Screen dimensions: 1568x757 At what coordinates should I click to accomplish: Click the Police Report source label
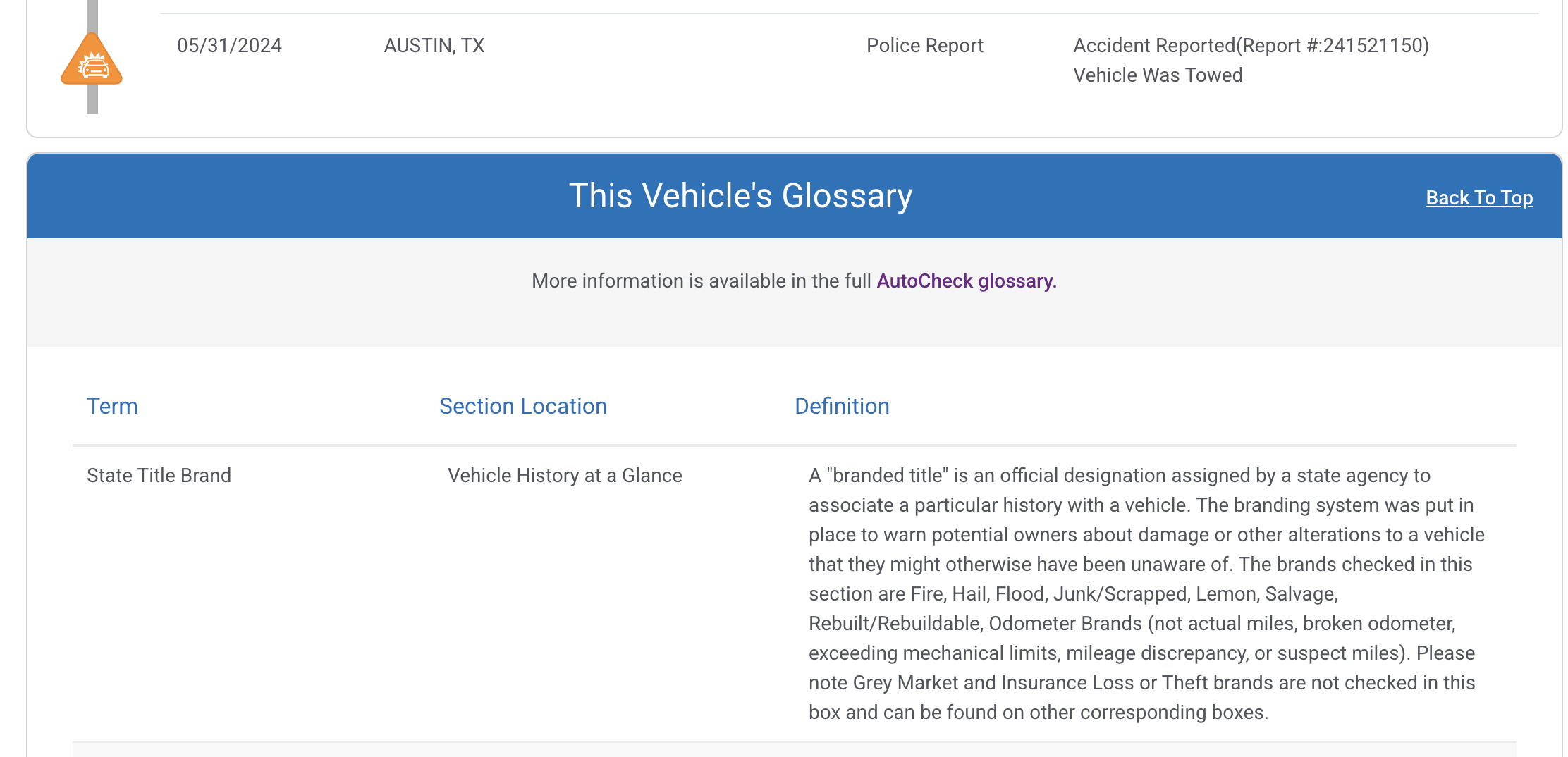click(x=924, y=46)
